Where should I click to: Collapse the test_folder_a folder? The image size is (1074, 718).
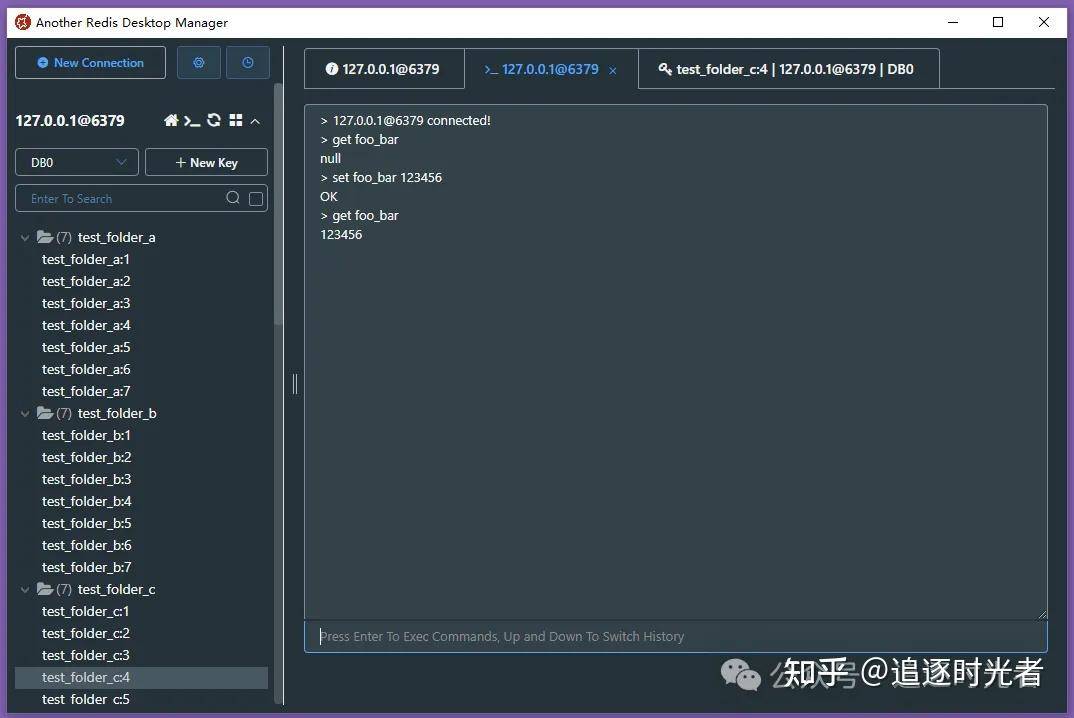[x=25, y=238]
